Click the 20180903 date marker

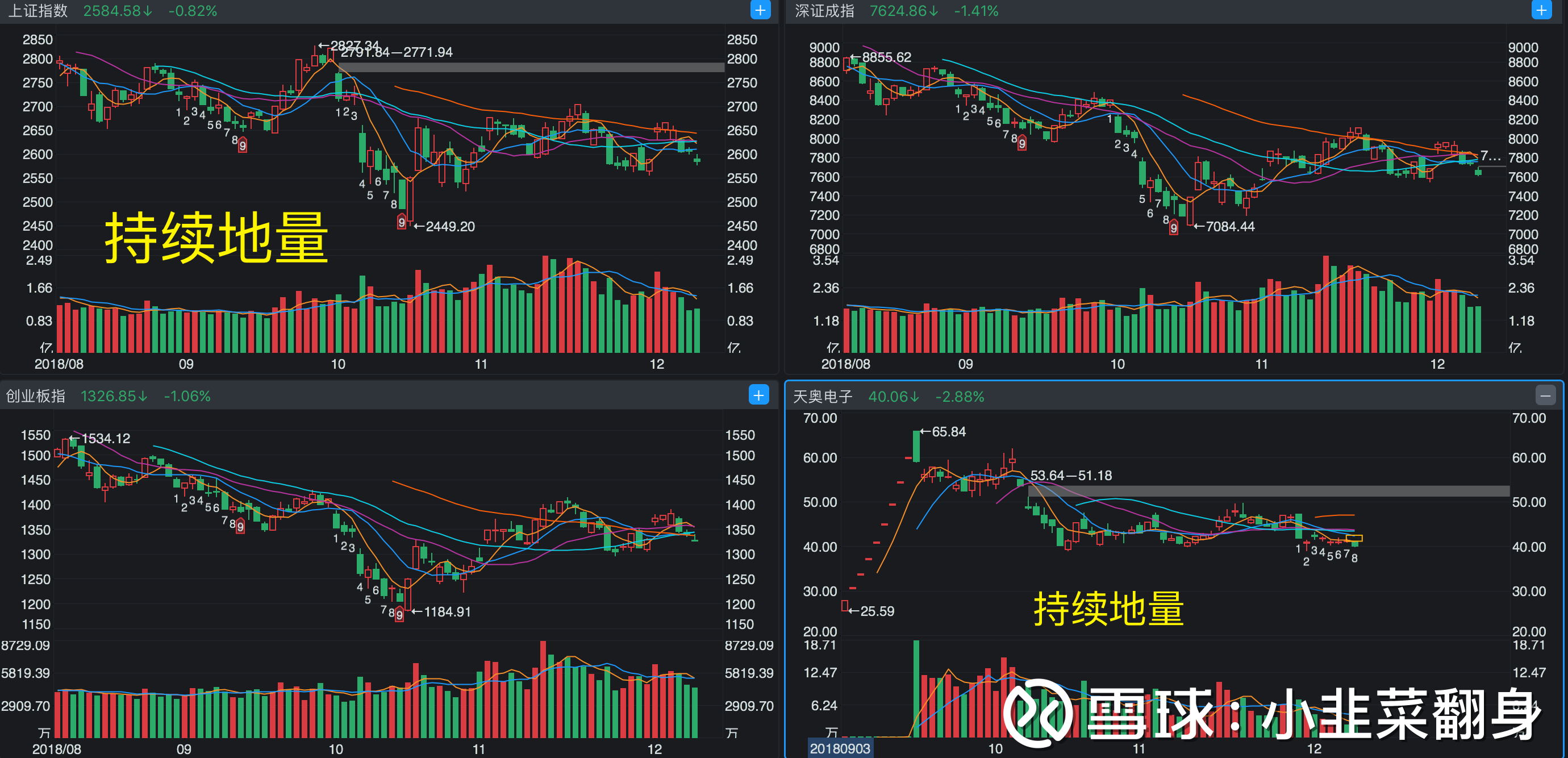point(840,748)
